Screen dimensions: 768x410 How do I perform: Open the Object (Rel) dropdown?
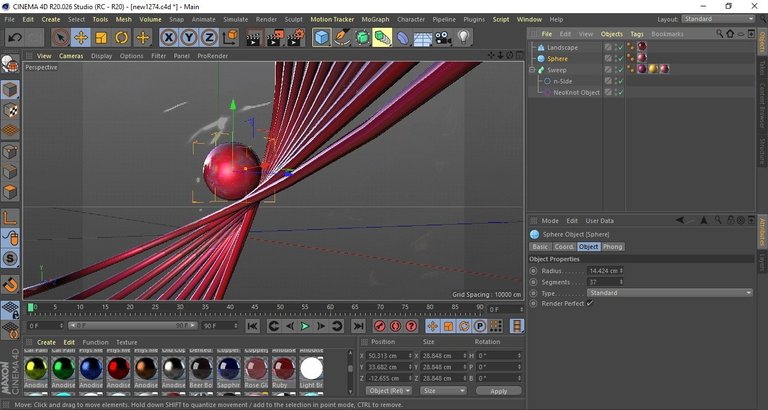389,391
